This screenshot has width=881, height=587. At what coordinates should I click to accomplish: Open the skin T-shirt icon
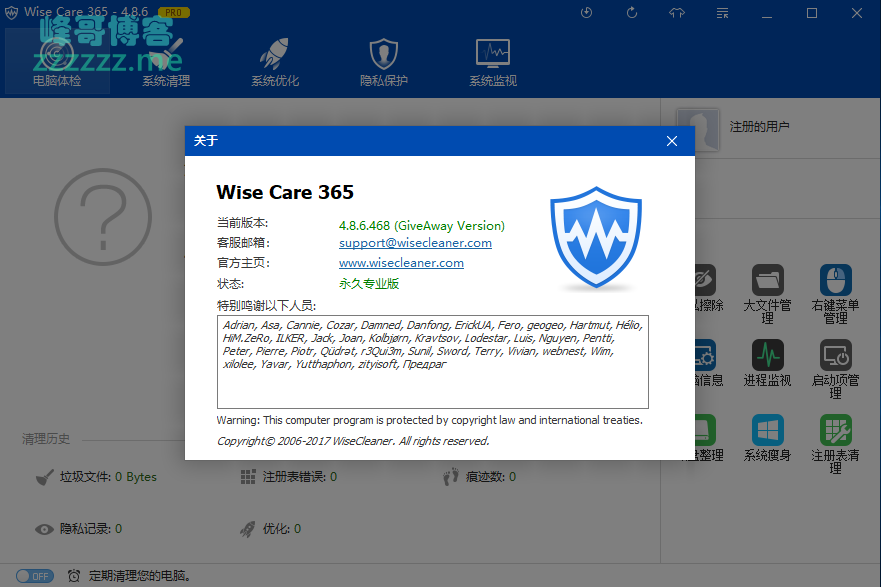coord(677,12)
